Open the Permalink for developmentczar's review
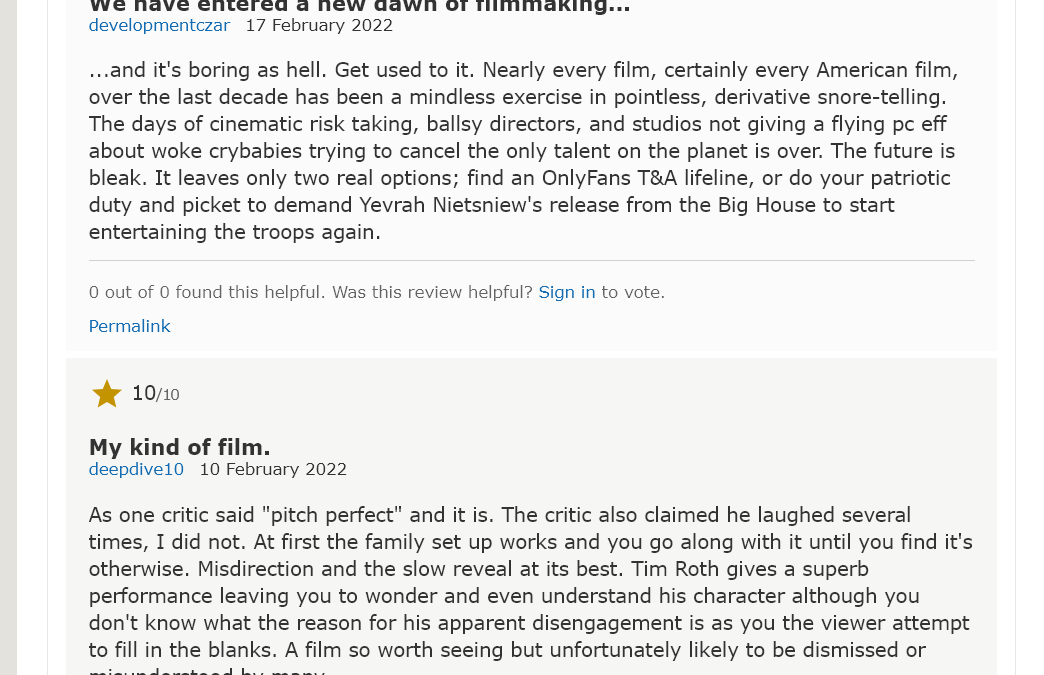 coord(129,326)
